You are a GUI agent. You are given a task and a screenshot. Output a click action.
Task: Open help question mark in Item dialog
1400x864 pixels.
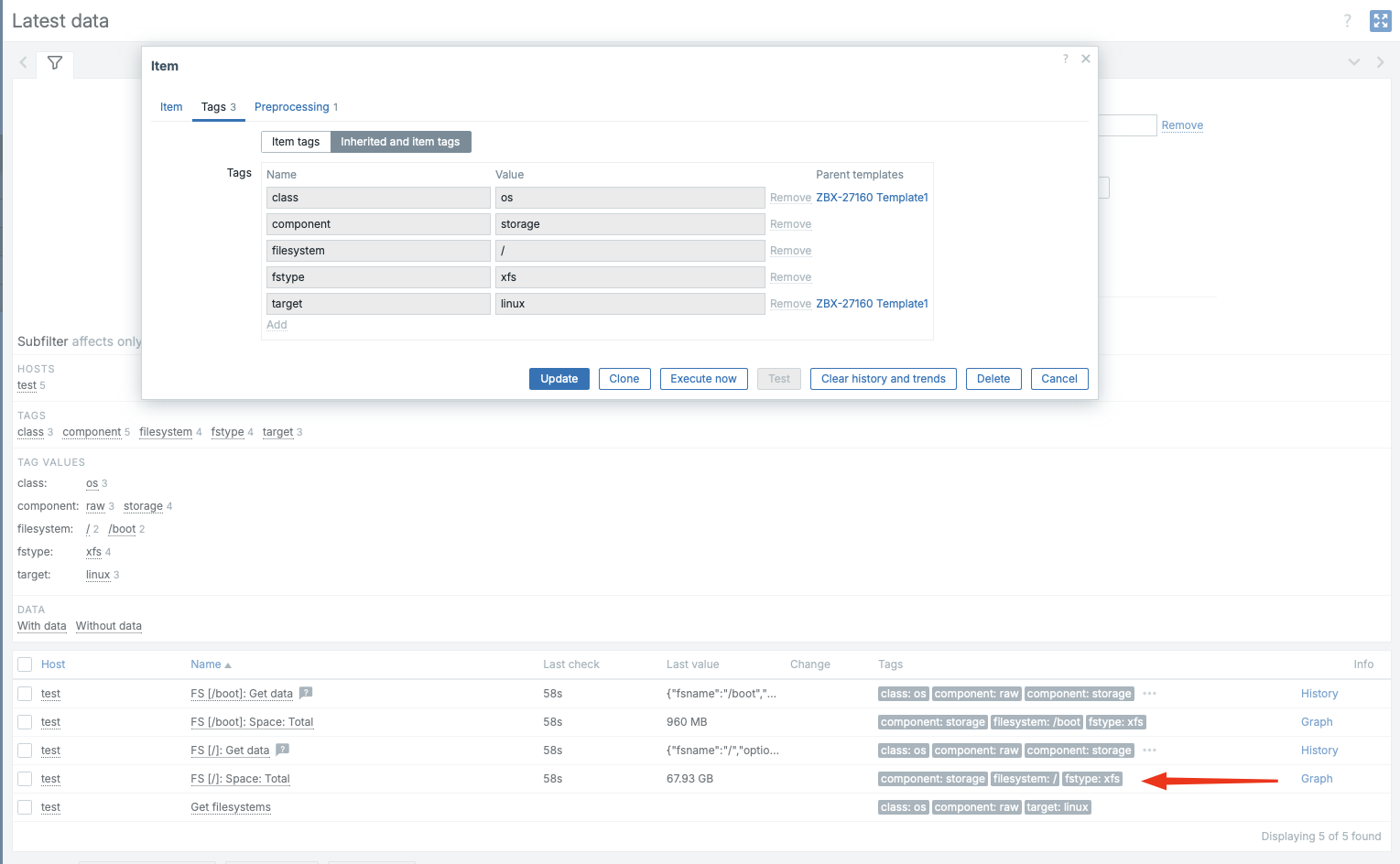1065,59
